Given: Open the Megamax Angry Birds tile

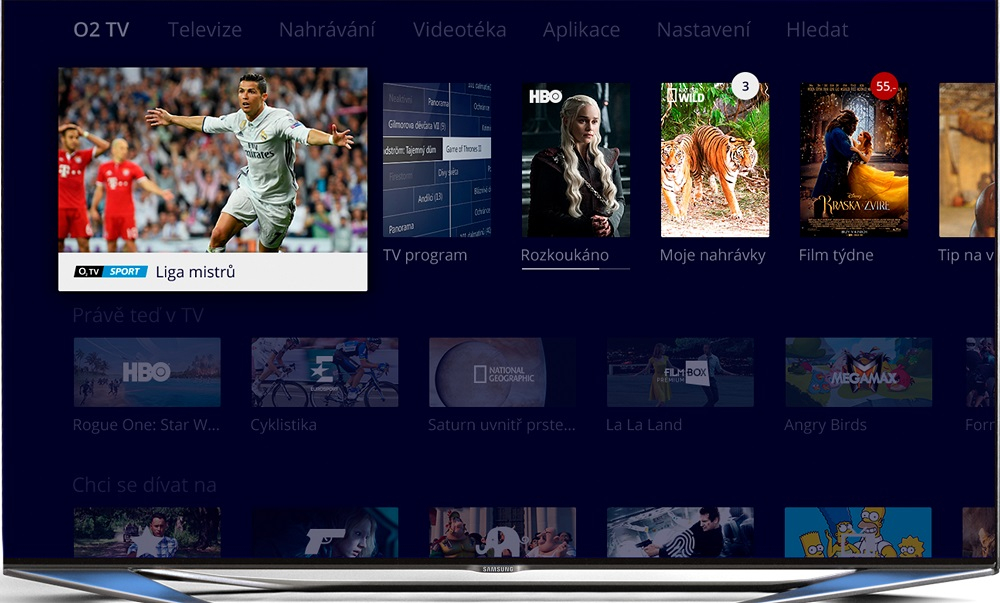Looking at the screenshot, I should 858,372.
